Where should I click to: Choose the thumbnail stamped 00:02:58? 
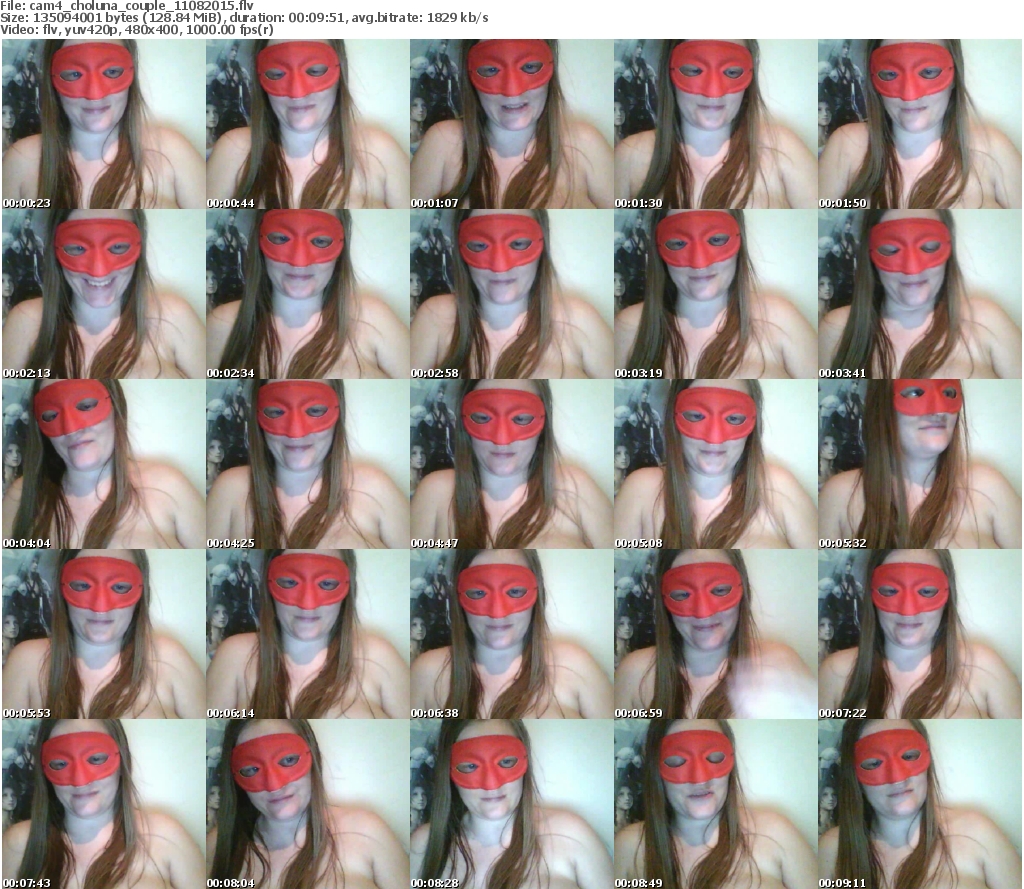(511, 294)
